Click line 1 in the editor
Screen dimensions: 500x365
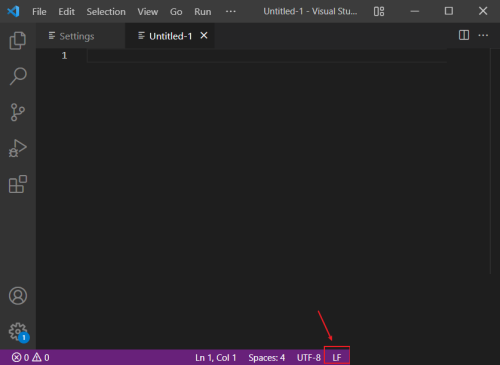267,56
